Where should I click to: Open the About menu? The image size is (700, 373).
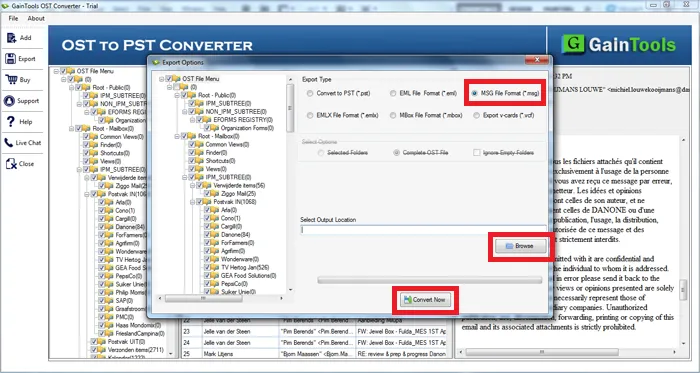[36, 18]
